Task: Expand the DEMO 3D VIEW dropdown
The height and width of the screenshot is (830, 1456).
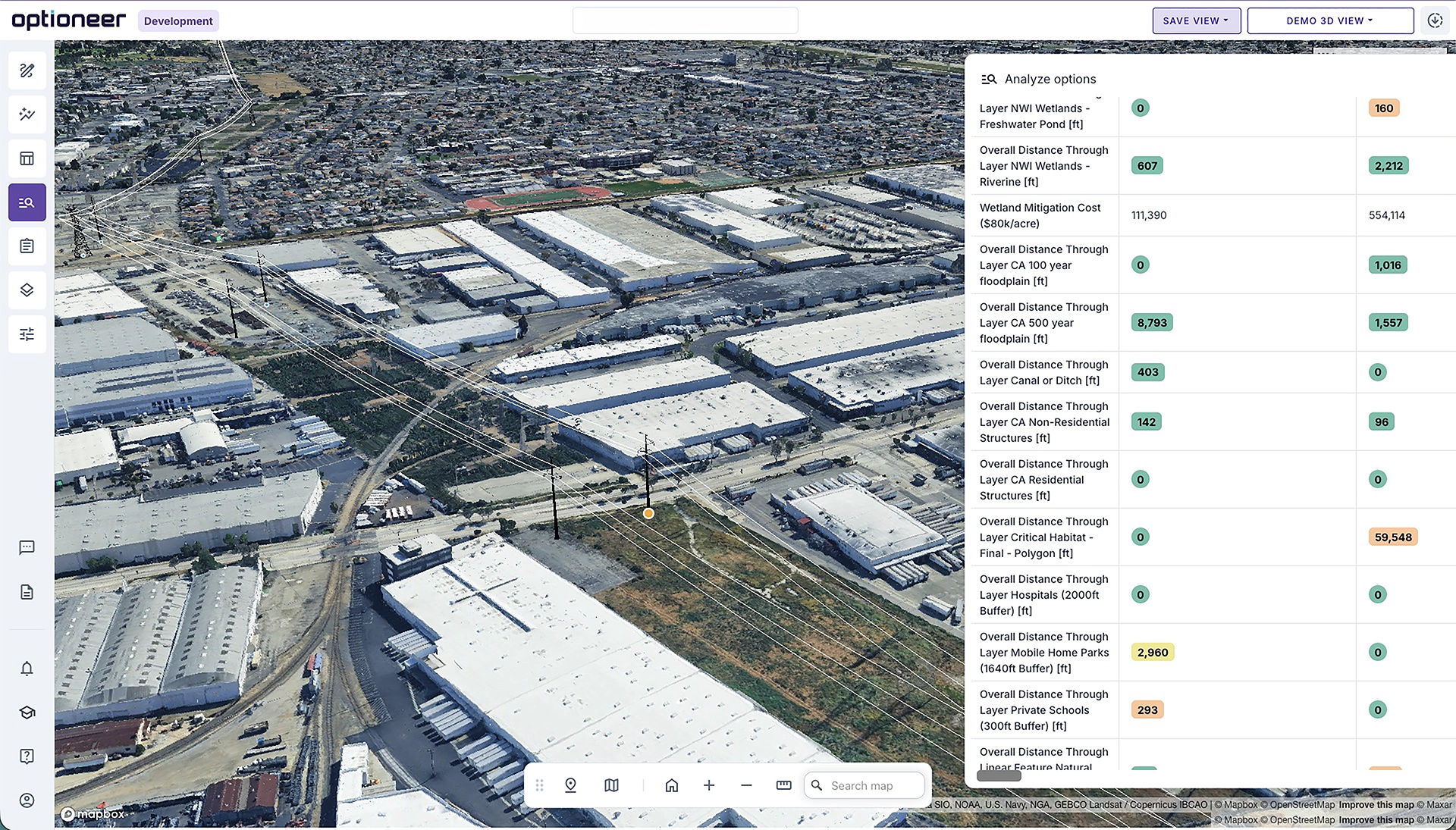Action: coord(1329,21)
